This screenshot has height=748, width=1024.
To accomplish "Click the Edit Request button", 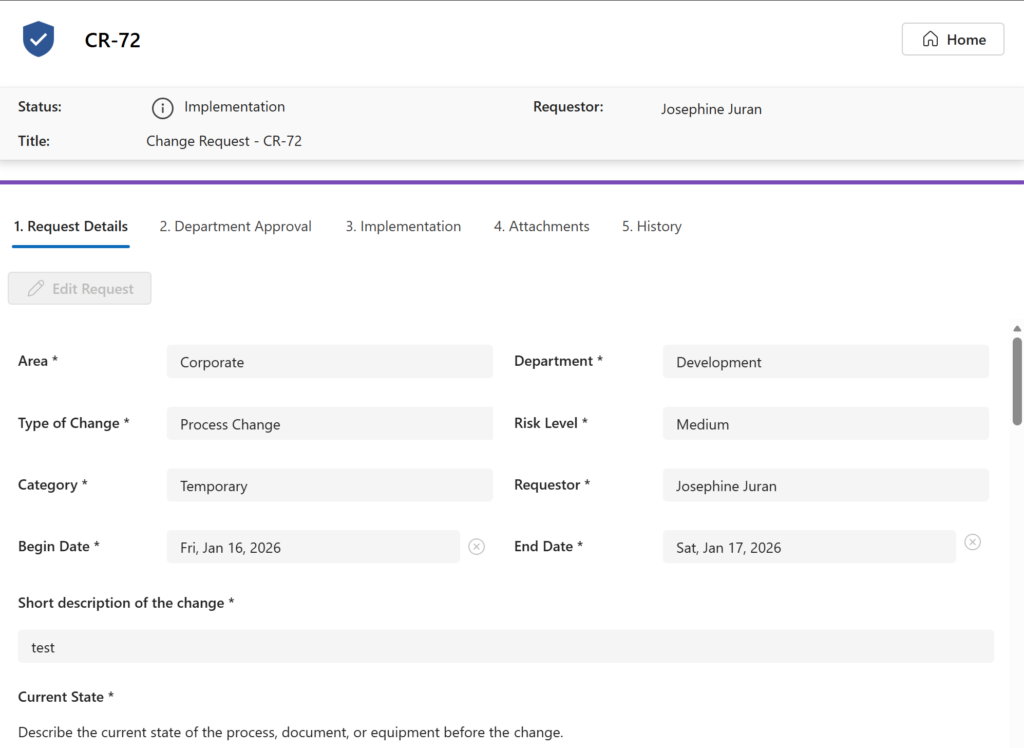I will coord(80,289).
